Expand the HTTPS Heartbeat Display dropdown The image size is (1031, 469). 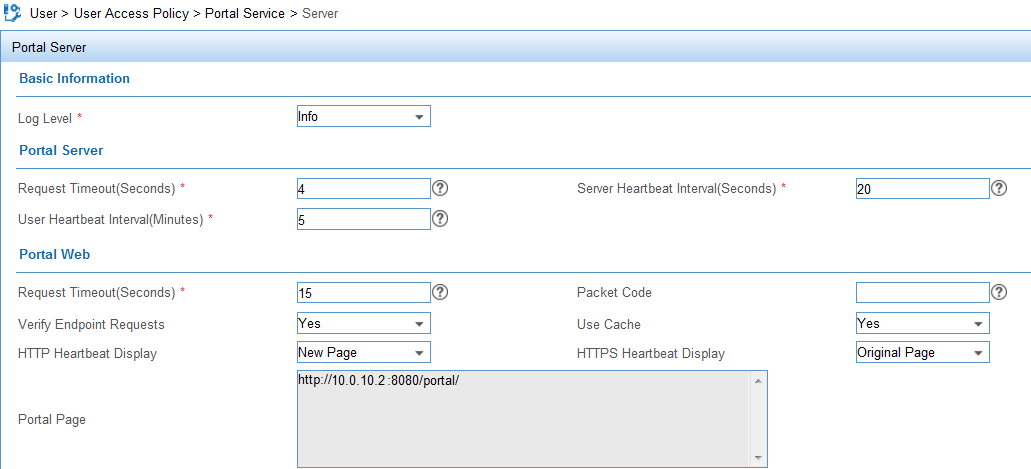click(923, 352)
